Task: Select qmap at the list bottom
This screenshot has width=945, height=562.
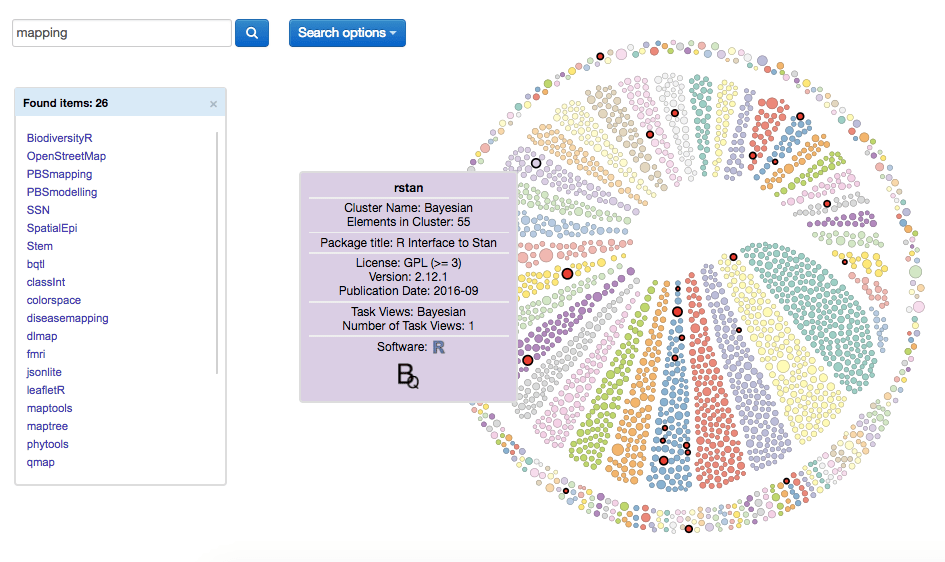Action: pyautogui.click(x=41, y=462)
